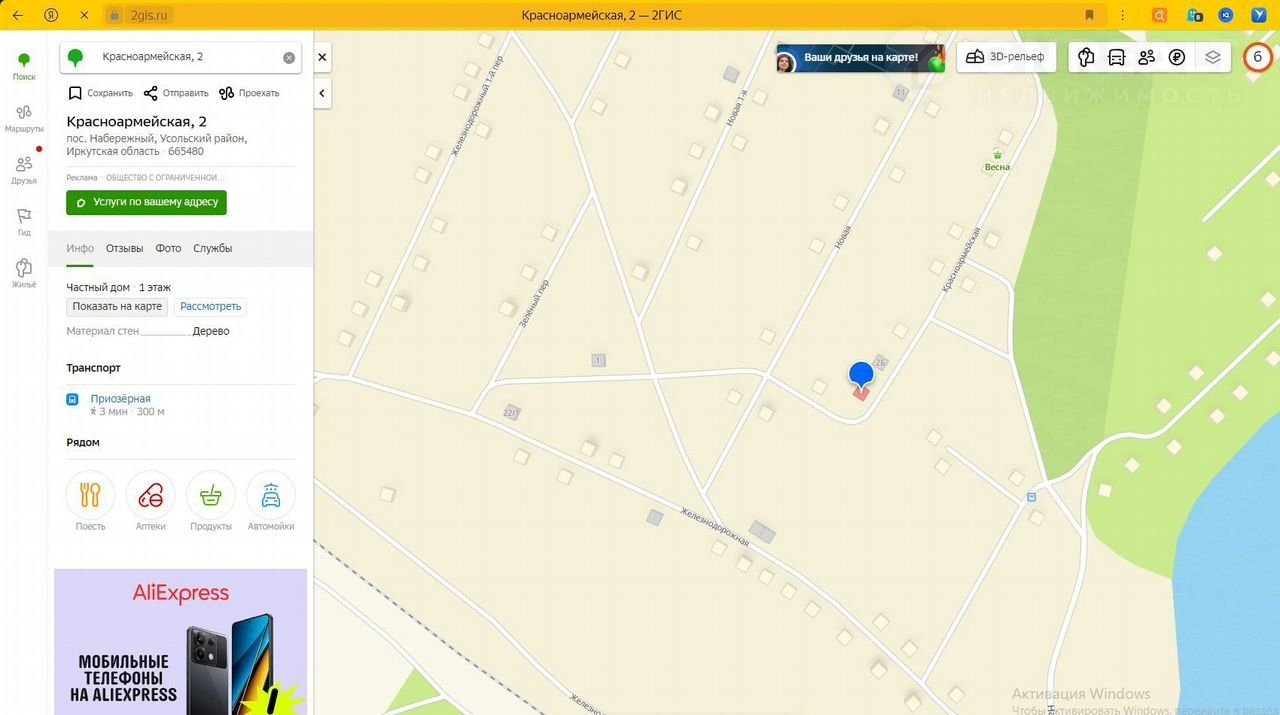Screen dimensions: 1280x715
Task: Click the Аптеки nearby category icon
Action: 151,495
